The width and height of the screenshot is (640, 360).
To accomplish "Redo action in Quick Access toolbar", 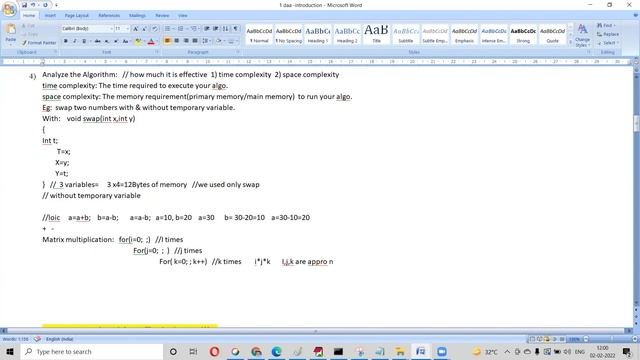I will [x=45, y=5].
